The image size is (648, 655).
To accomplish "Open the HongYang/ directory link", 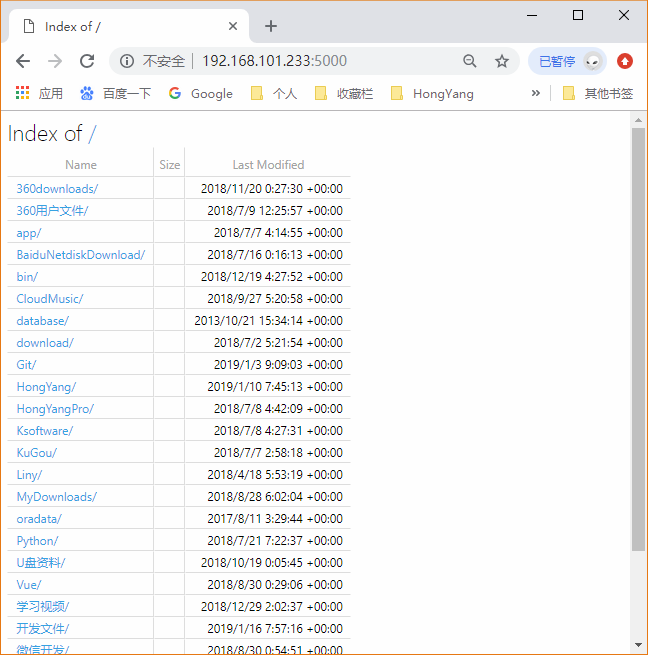I will pos(46,387).
